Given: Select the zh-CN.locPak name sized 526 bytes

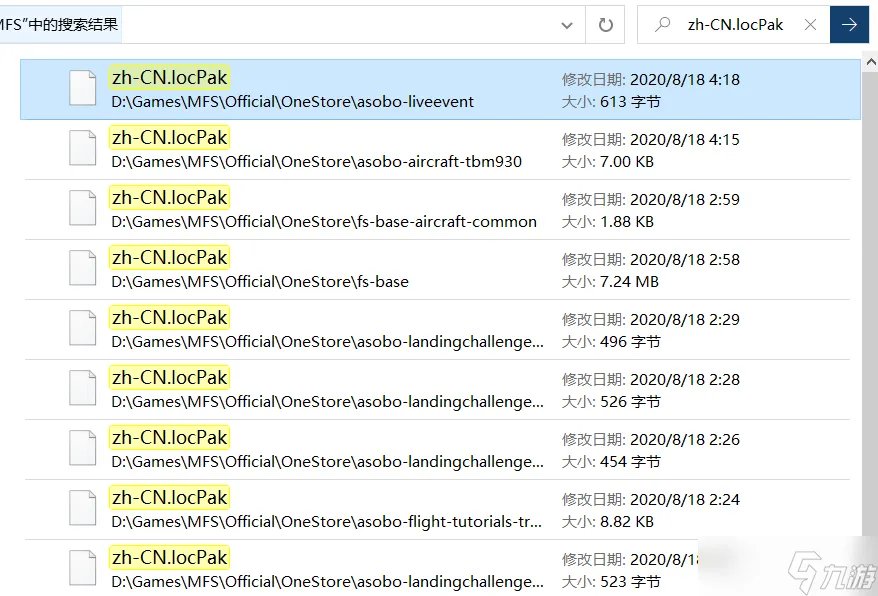Looking at the screenshot, I should [x=169, y=378].
